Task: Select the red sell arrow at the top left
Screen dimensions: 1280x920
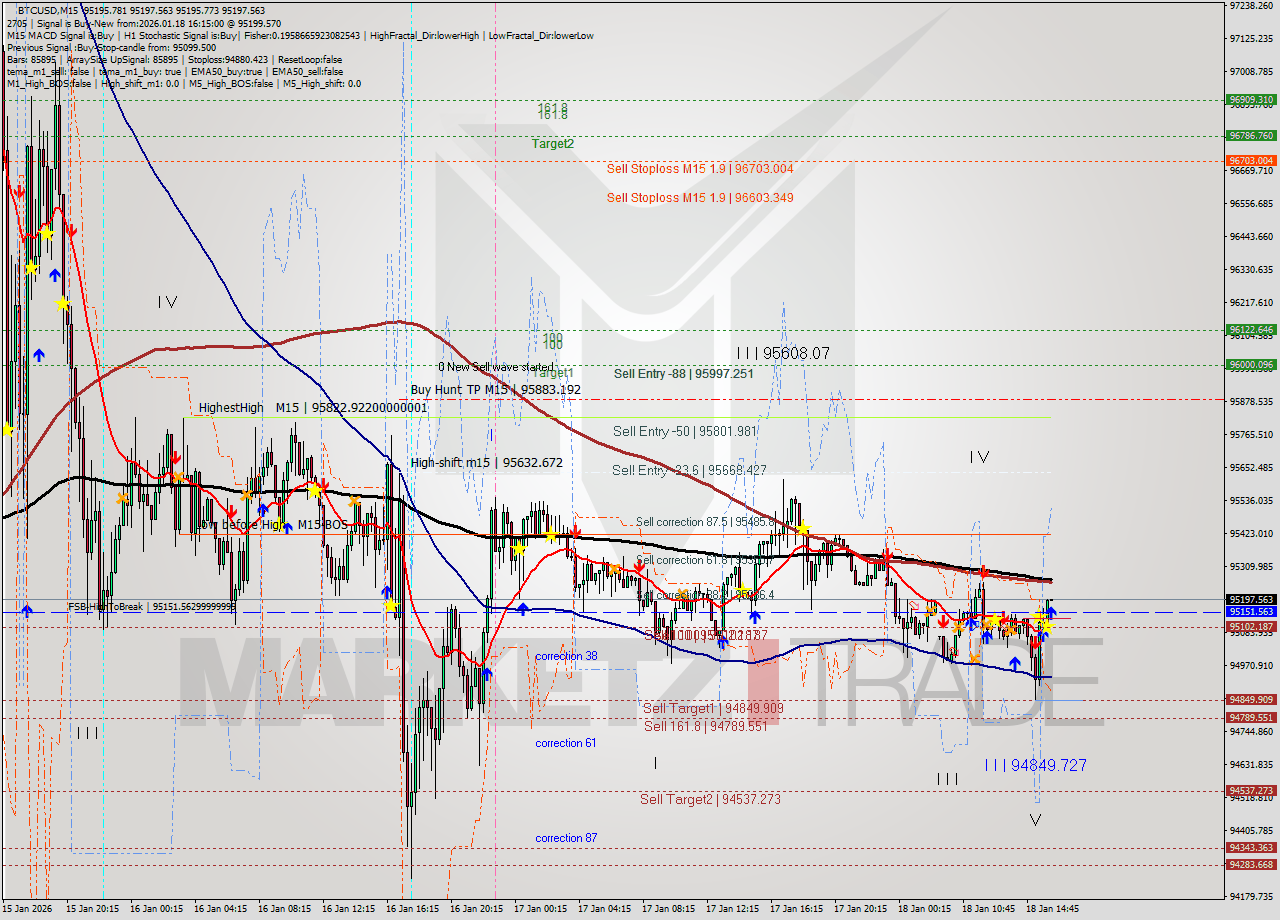Action: (x=19, y=191)
